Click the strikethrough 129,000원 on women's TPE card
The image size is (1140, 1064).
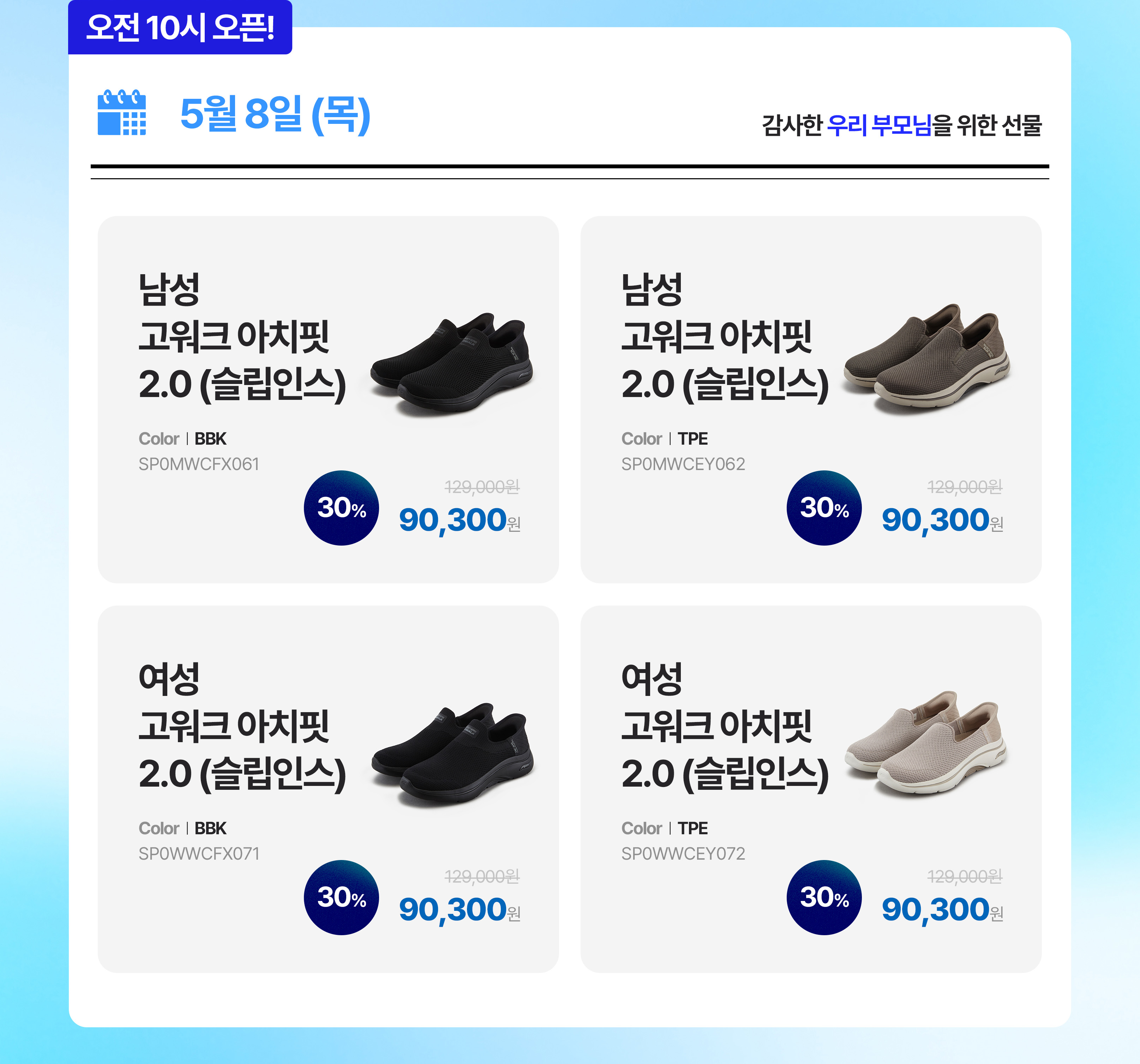pyautogui.click(x=965, y=877)
